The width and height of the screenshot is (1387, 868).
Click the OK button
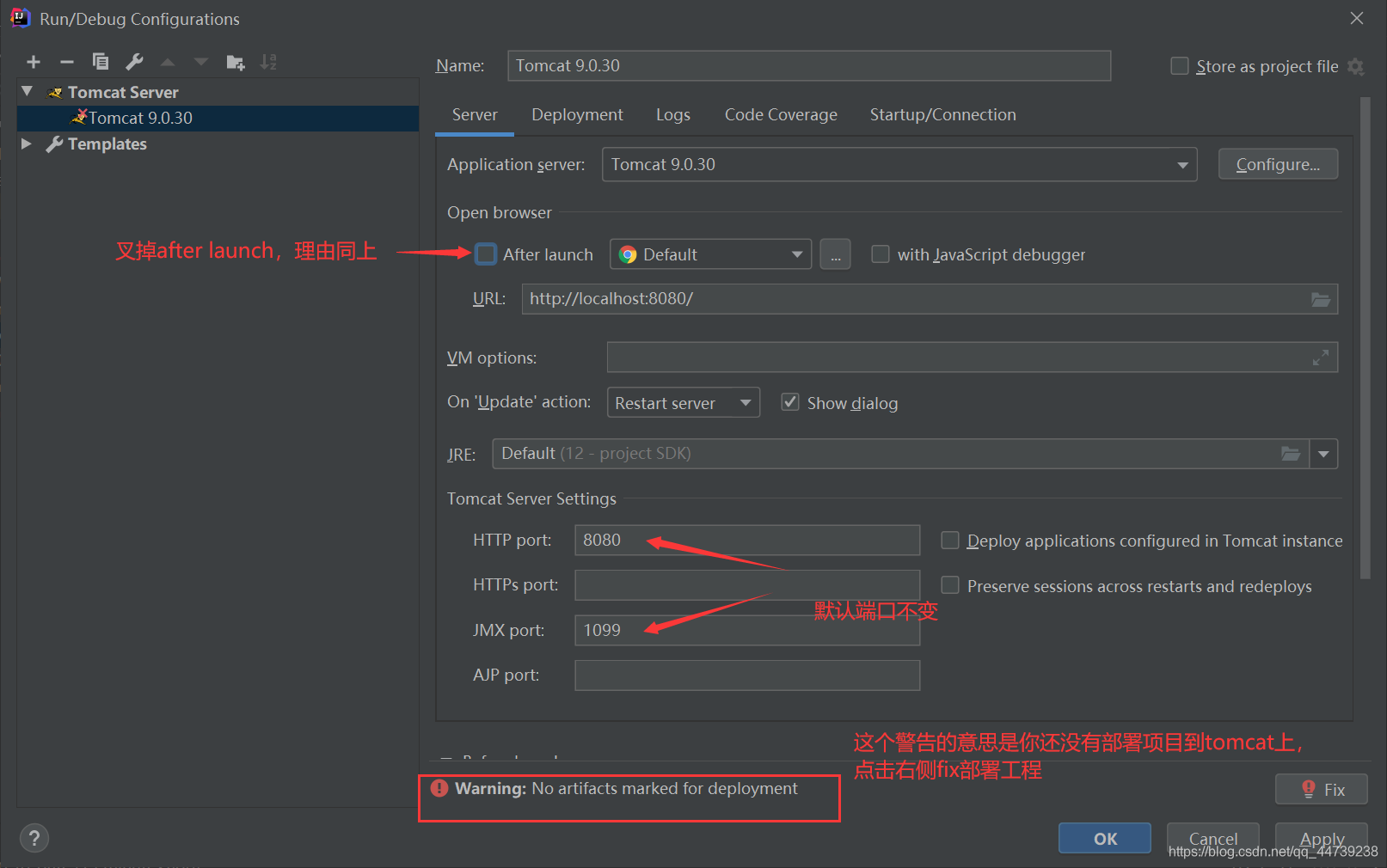(x=1105, y=838)
